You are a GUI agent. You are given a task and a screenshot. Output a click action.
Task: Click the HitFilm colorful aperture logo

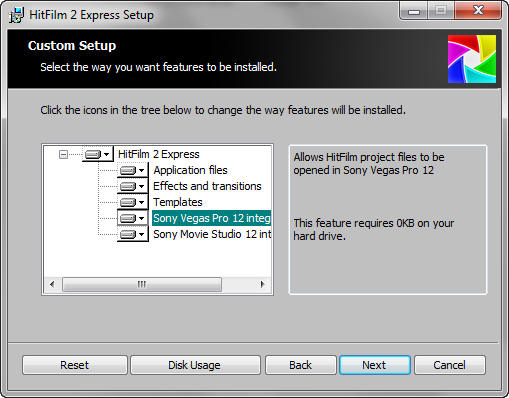pos(472,59)
